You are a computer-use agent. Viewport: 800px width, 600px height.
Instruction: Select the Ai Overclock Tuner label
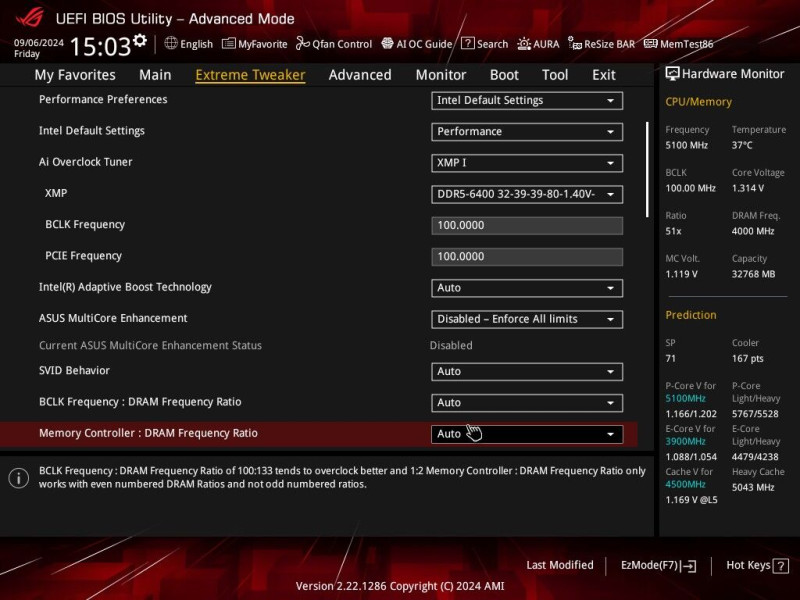tap(86, 162)
